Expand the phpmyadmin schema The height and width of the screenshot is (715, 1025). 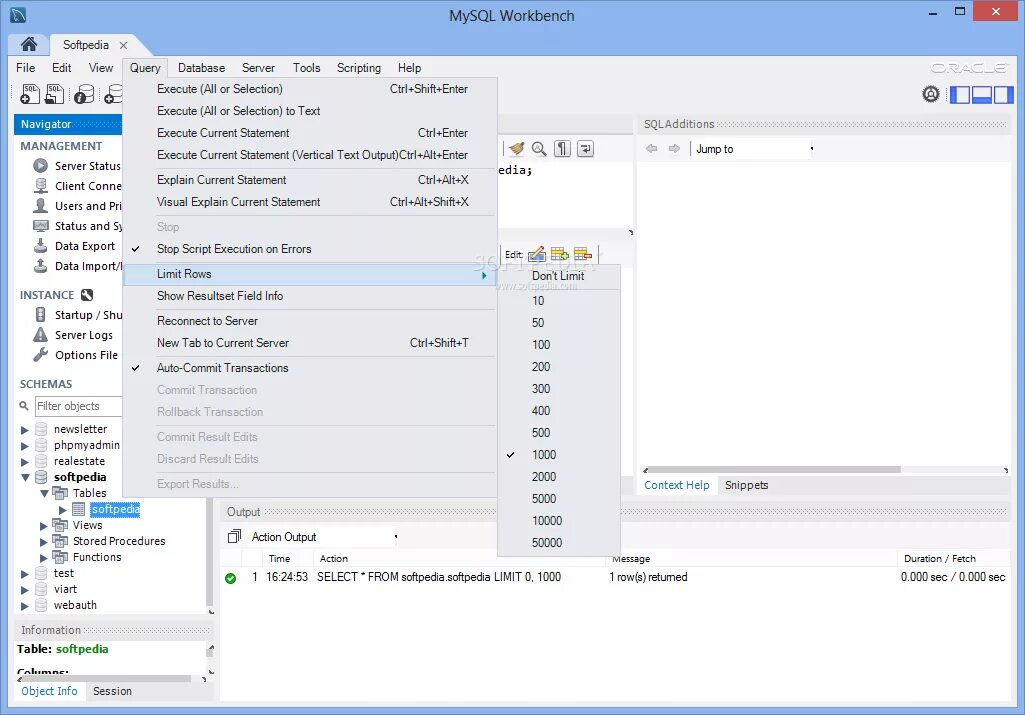[x=25, y=446]
